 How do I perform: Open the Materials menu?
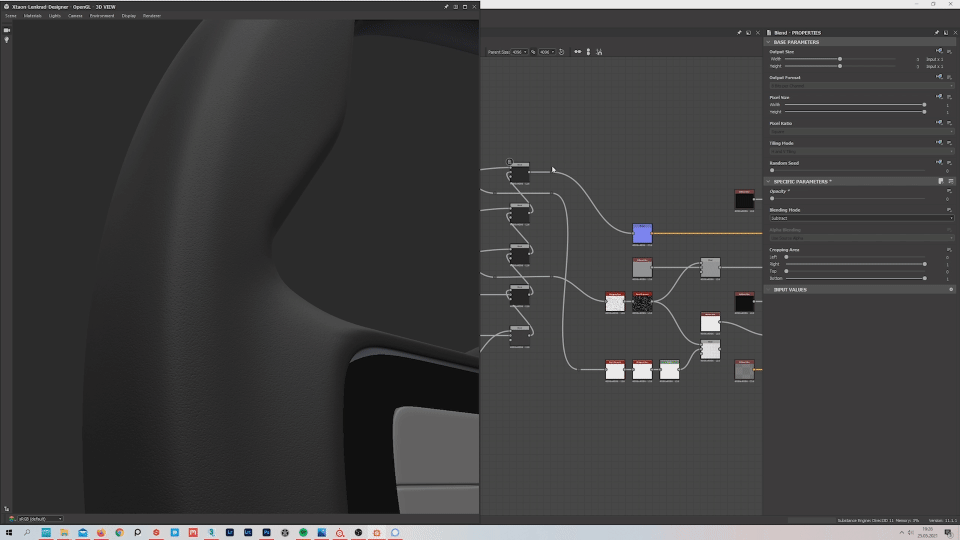(x=32, y=16)
